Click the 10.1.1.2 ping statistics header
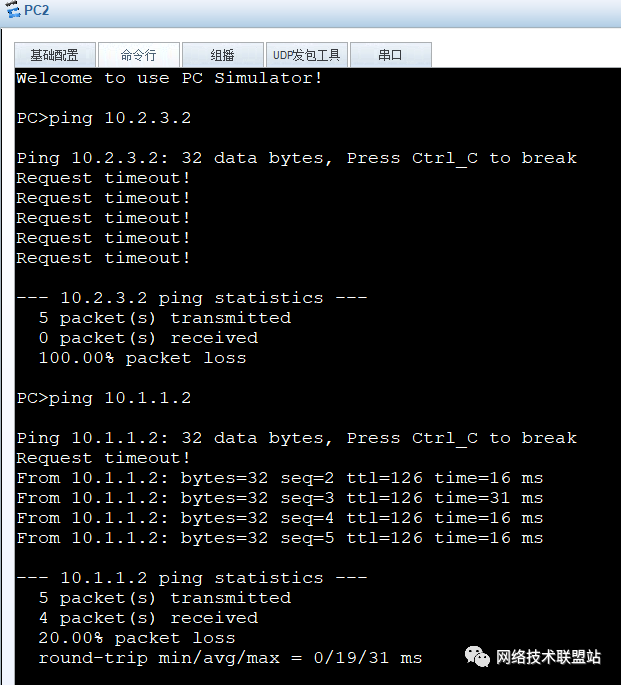 point(192,578)
